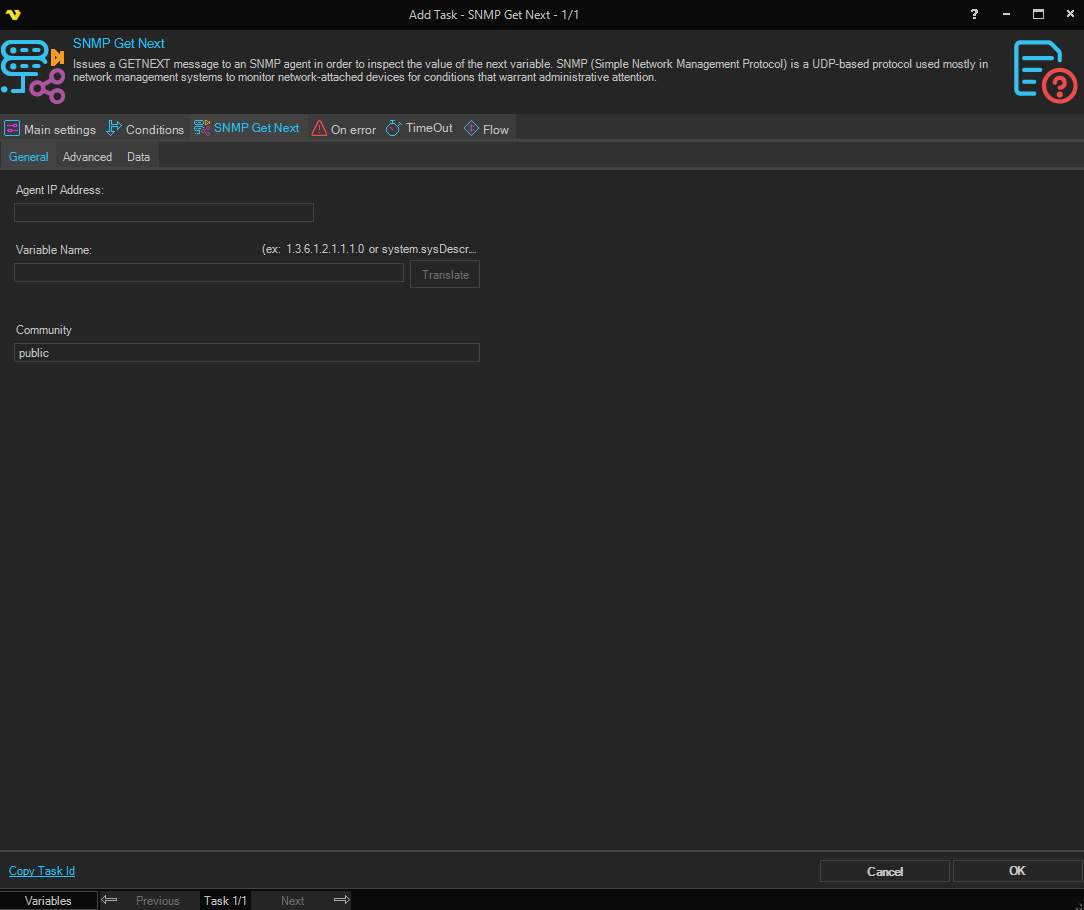Click the VisualCron logo in title bar
The image size is (1084, 910).
click(x=13, y=14)
